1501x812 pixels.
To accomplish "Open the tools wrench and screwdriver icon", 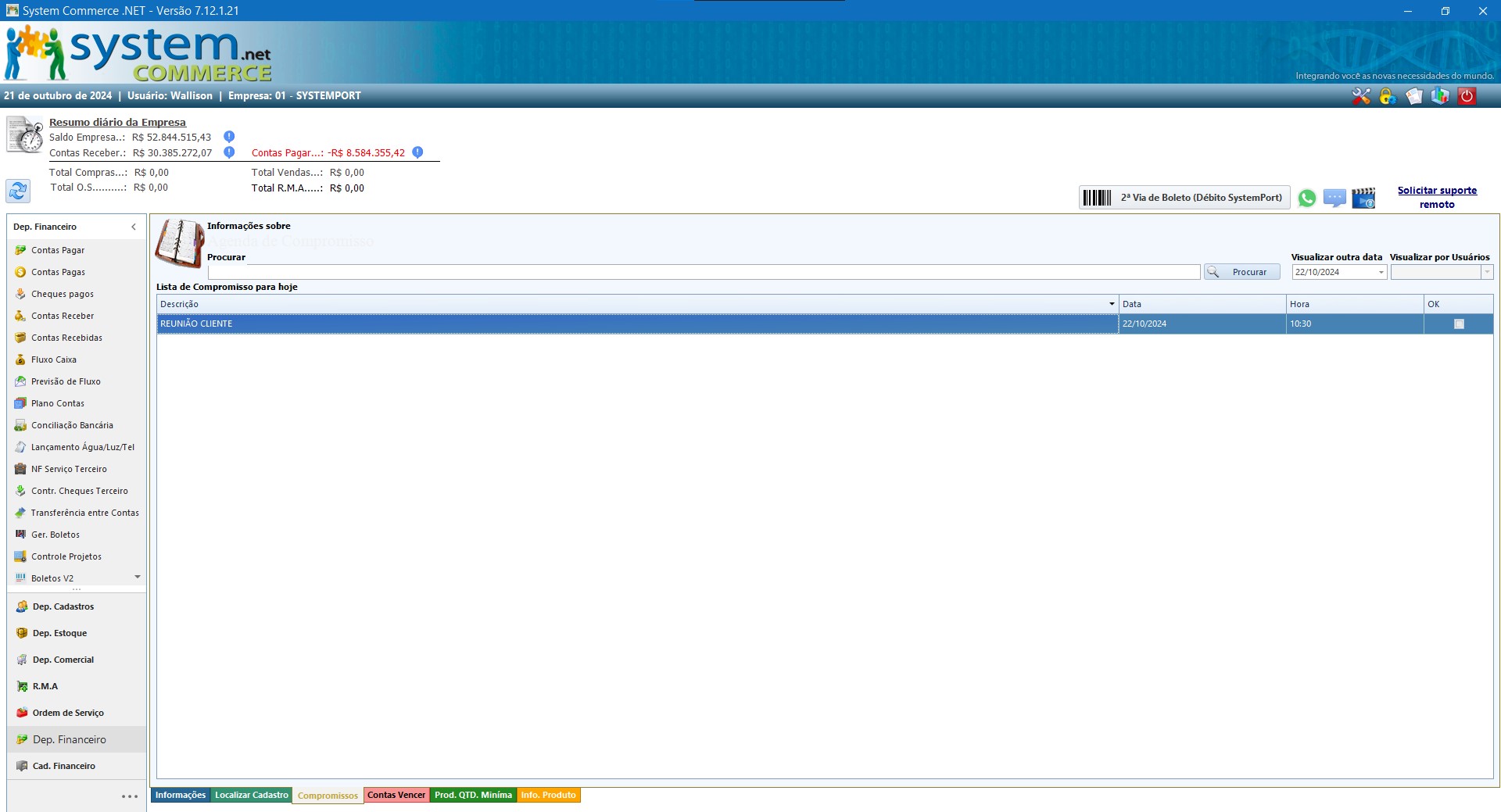I will 1361,96.
